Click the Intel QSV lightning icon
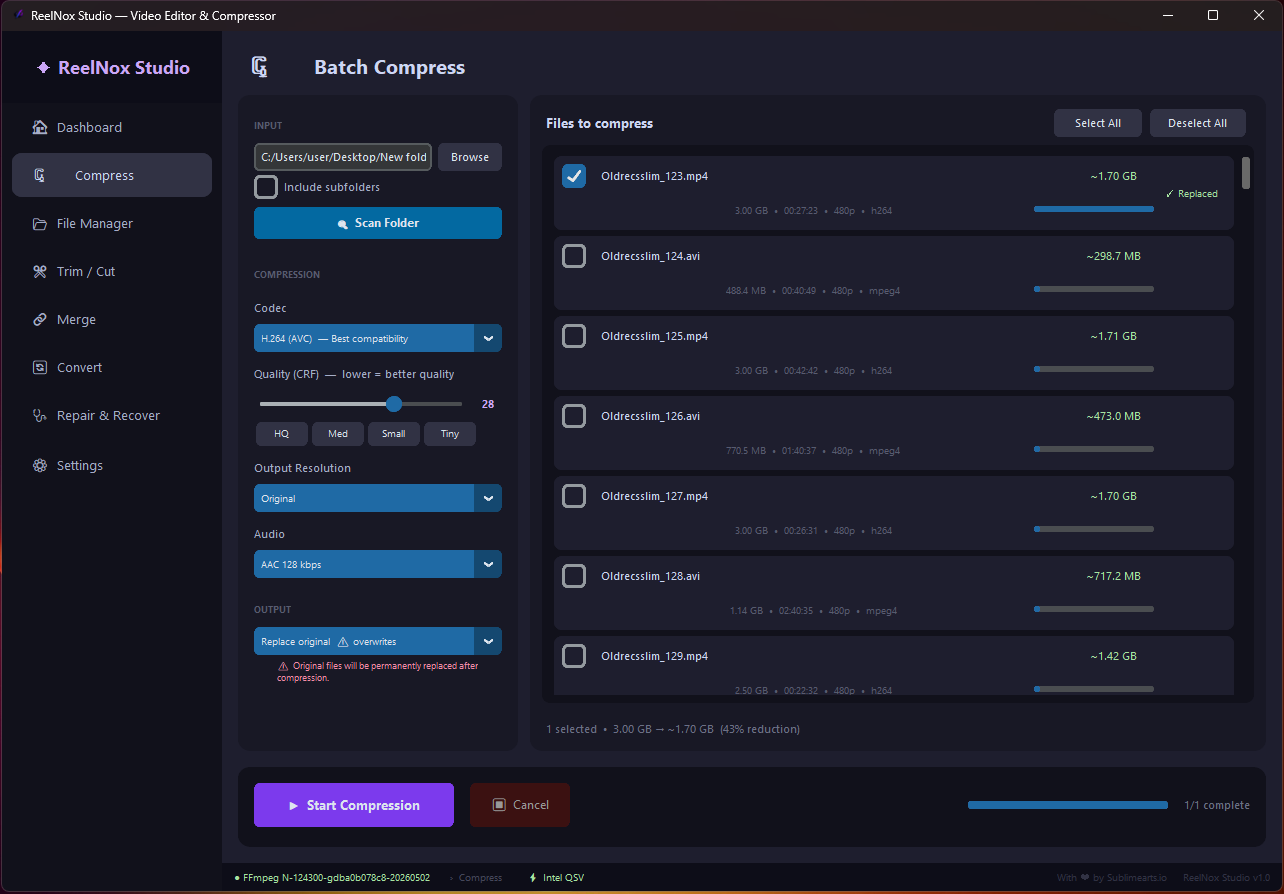The width and height of the screenshot is (1284, 894). 533,878
